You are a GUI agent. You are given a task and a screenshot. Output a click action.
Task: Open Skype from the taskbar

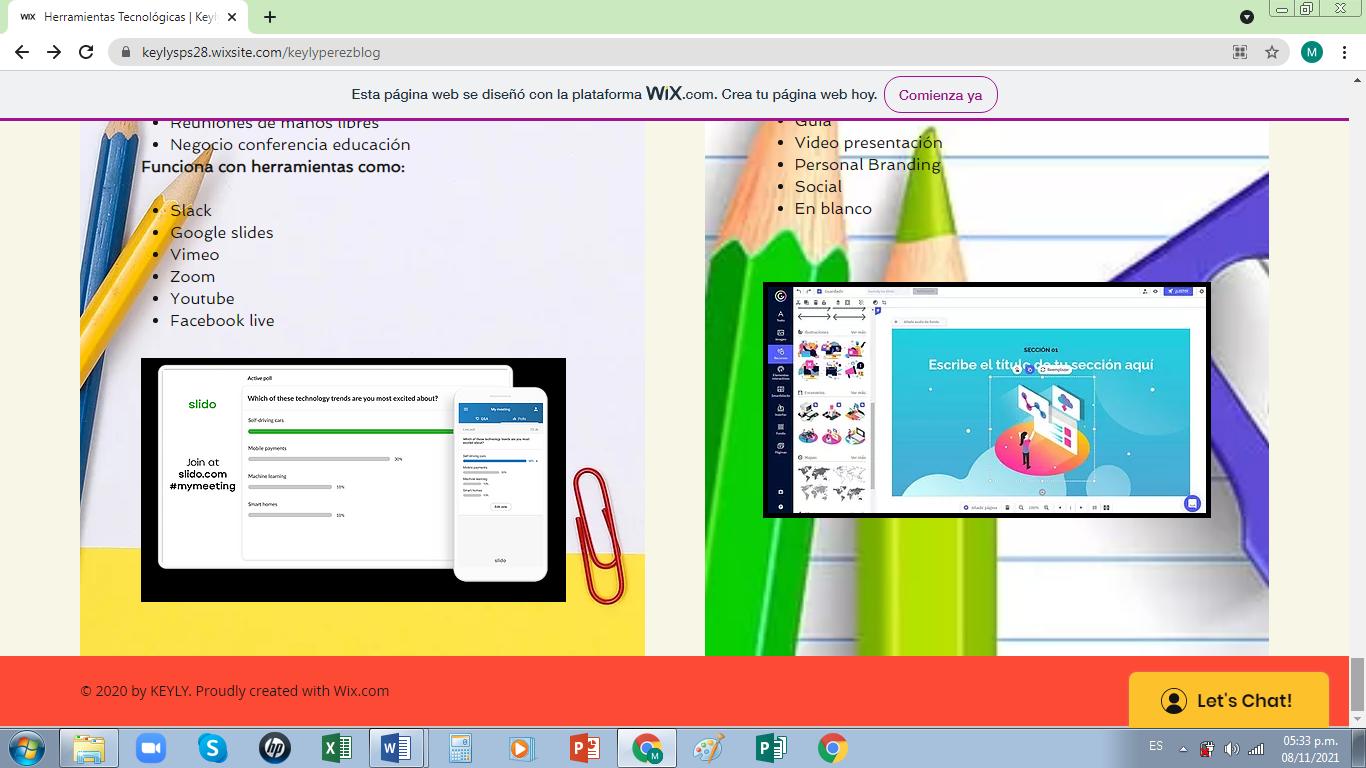[x=212, y=748]
